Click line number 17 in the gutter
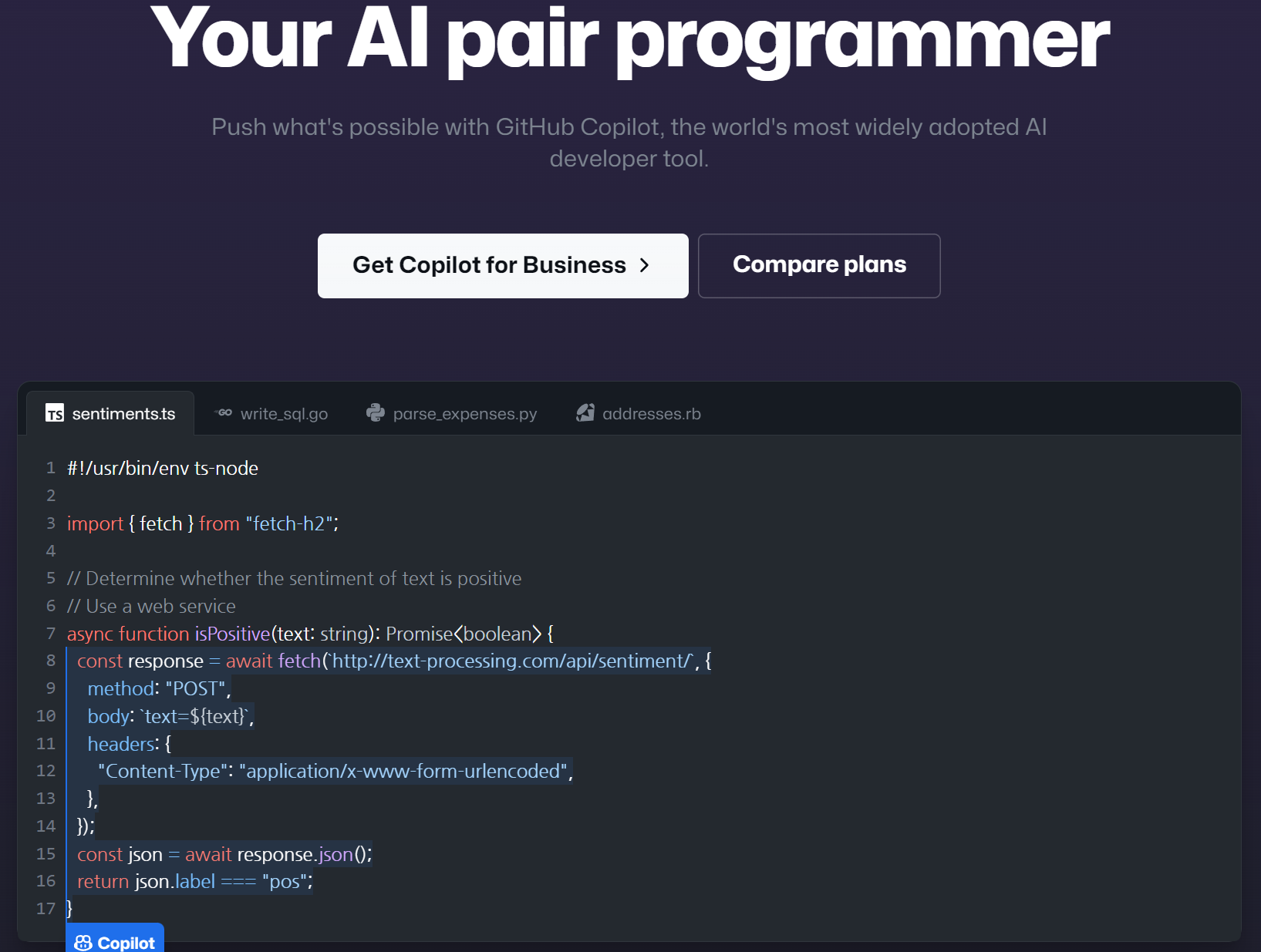This screenshot has width=1261, height=952. coord(46,909)
